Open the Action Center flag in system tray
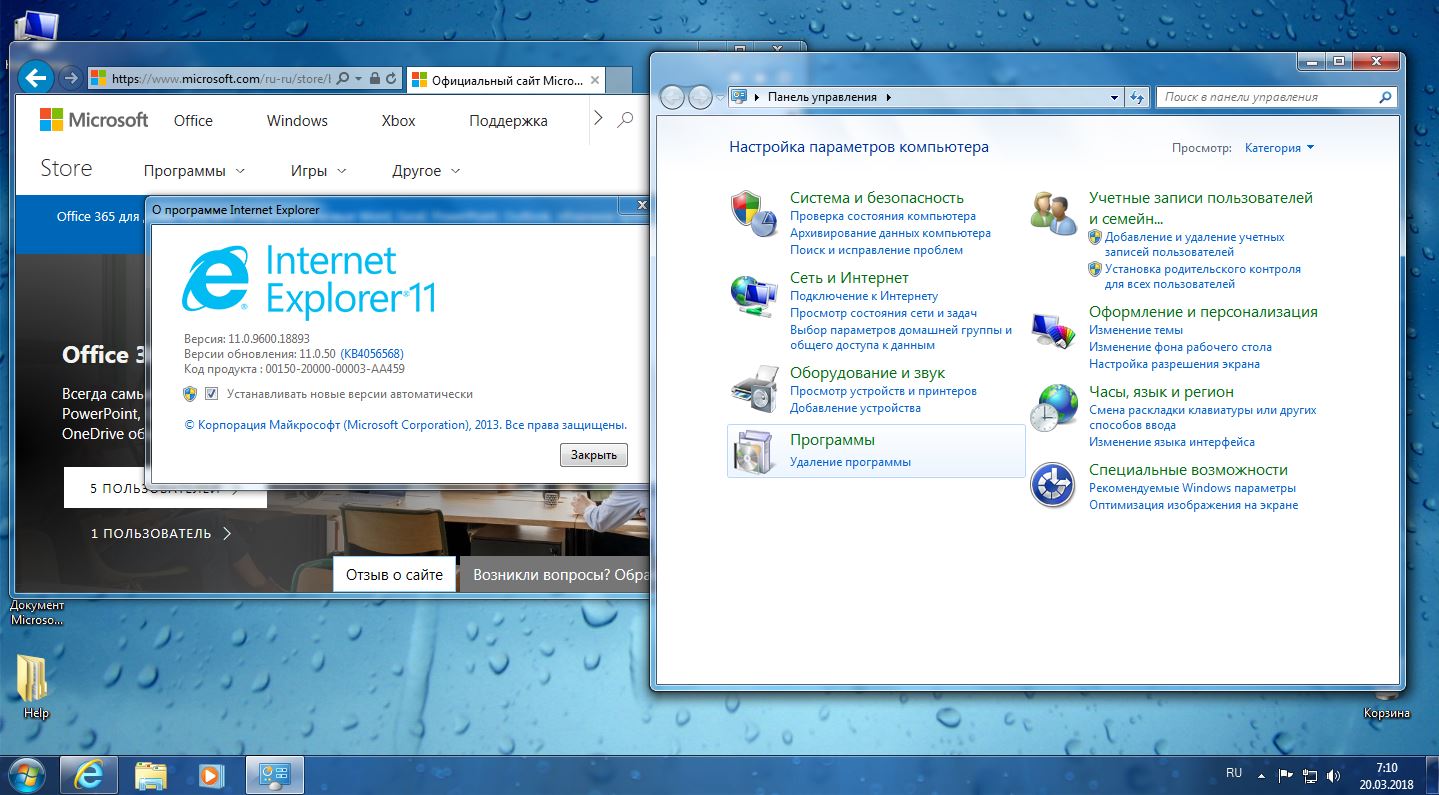This screenshot has width=1439, height=795. (x=1286, y=775)
